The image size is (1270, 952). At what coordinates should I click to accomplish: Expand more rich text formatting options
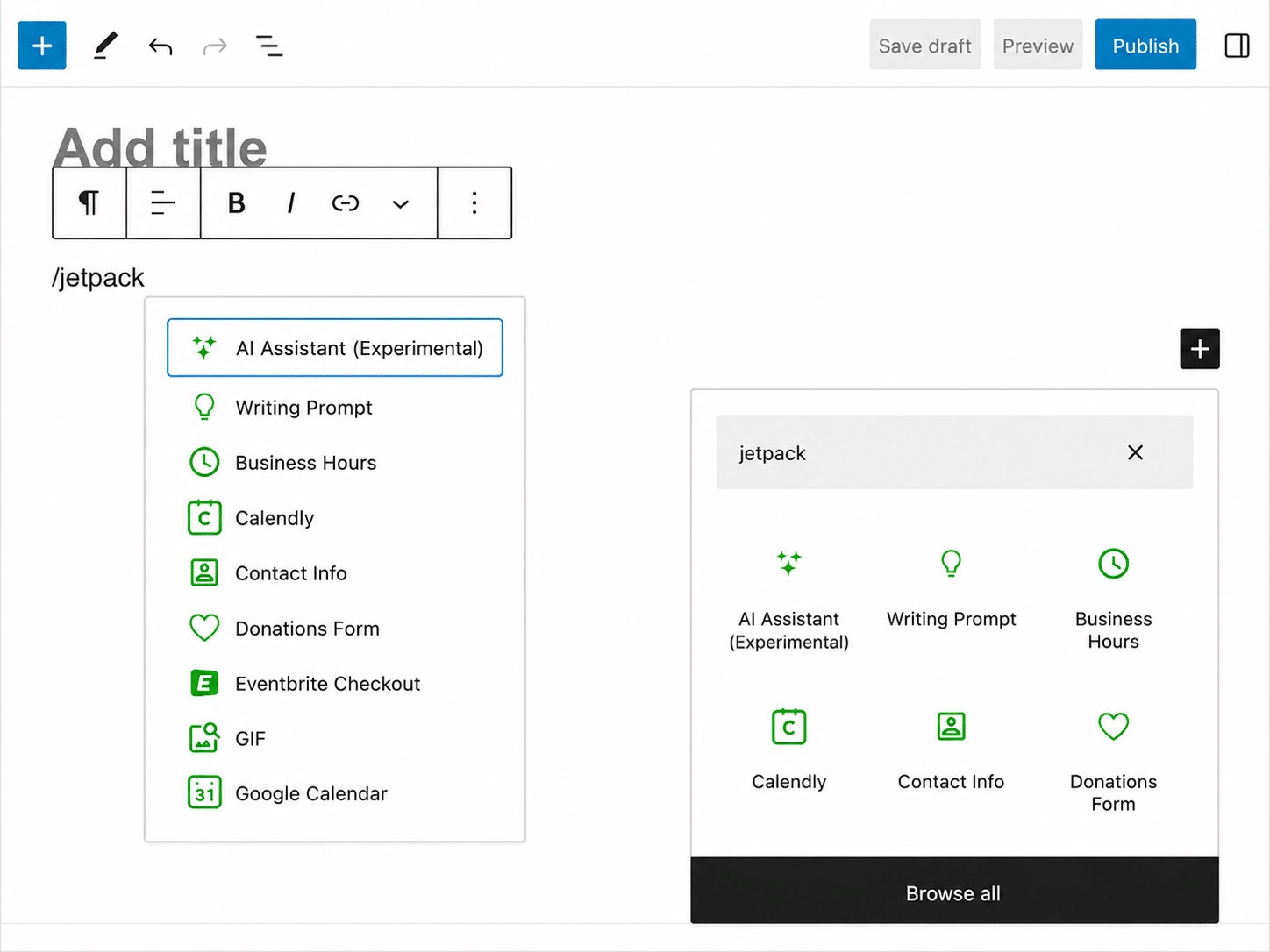click(x=400, y=203)
